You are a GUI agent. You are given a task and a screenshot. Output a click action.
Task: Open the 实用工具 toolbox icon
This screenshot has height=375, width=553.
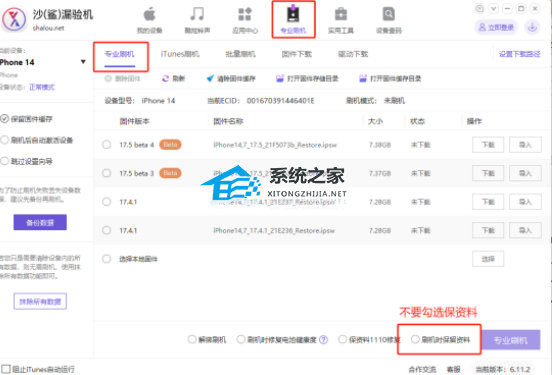click(341, 14)
